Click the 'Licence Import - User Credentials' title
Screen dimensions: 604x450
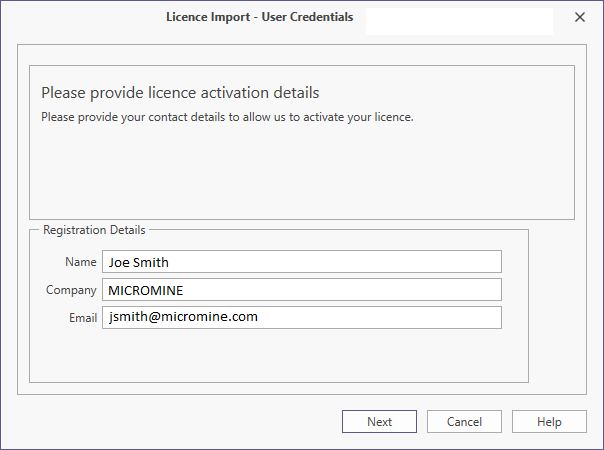[x=259, y=17]
